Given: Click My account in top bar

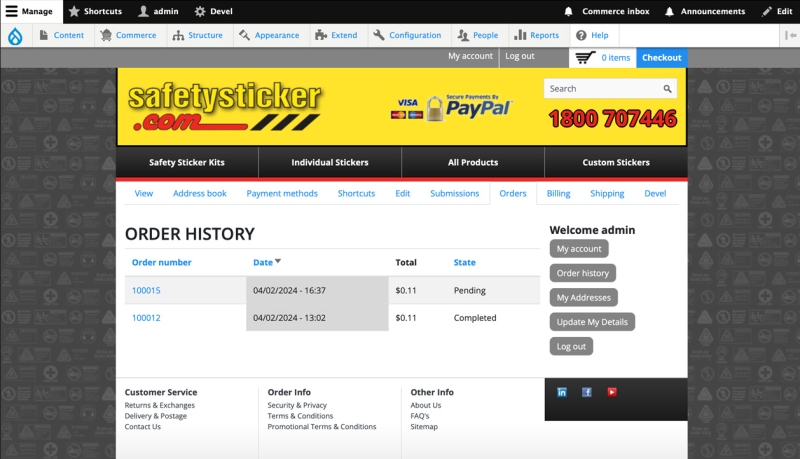Looking at the screenshot, I should click(470, 56).
